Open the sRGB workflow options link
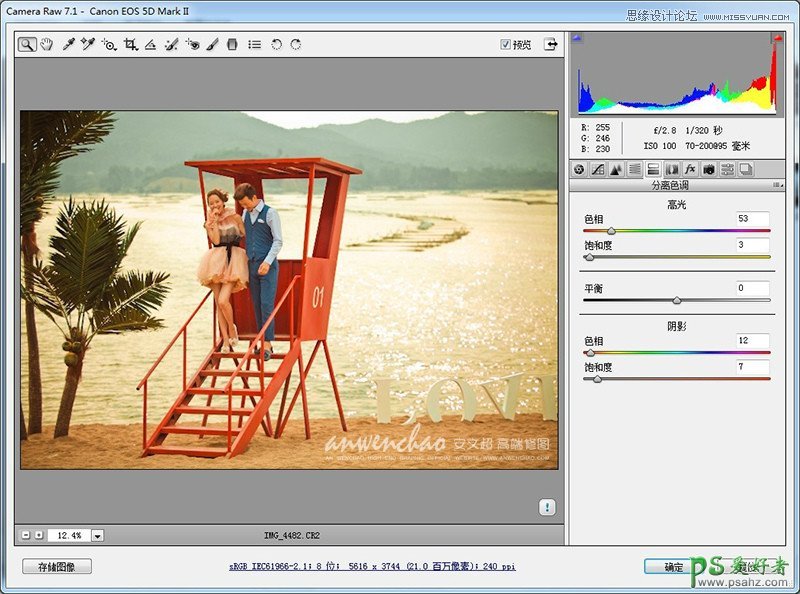The width and height of the screenshot is (800, 594). 372,567
